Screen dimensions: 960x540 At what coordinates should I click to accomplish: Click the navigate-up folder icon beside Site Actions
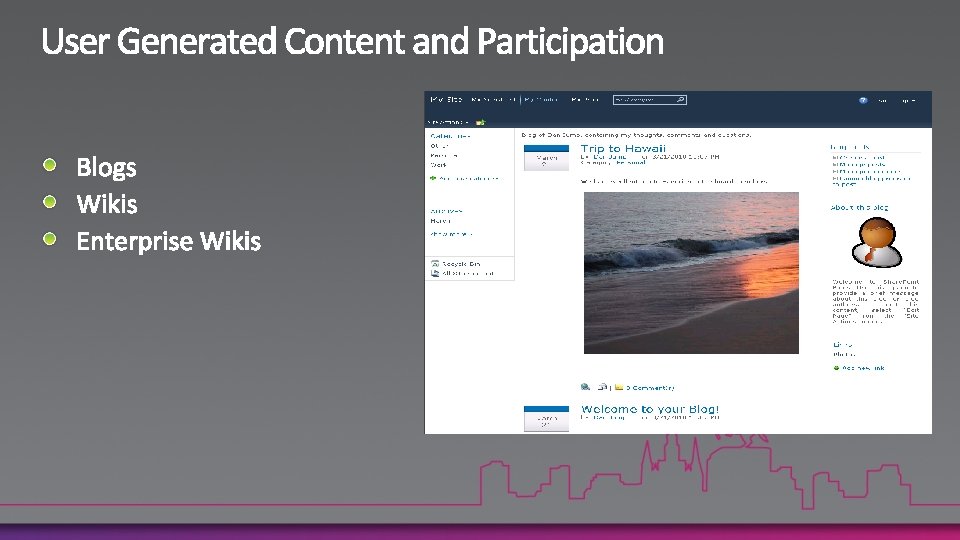(481, 122)
